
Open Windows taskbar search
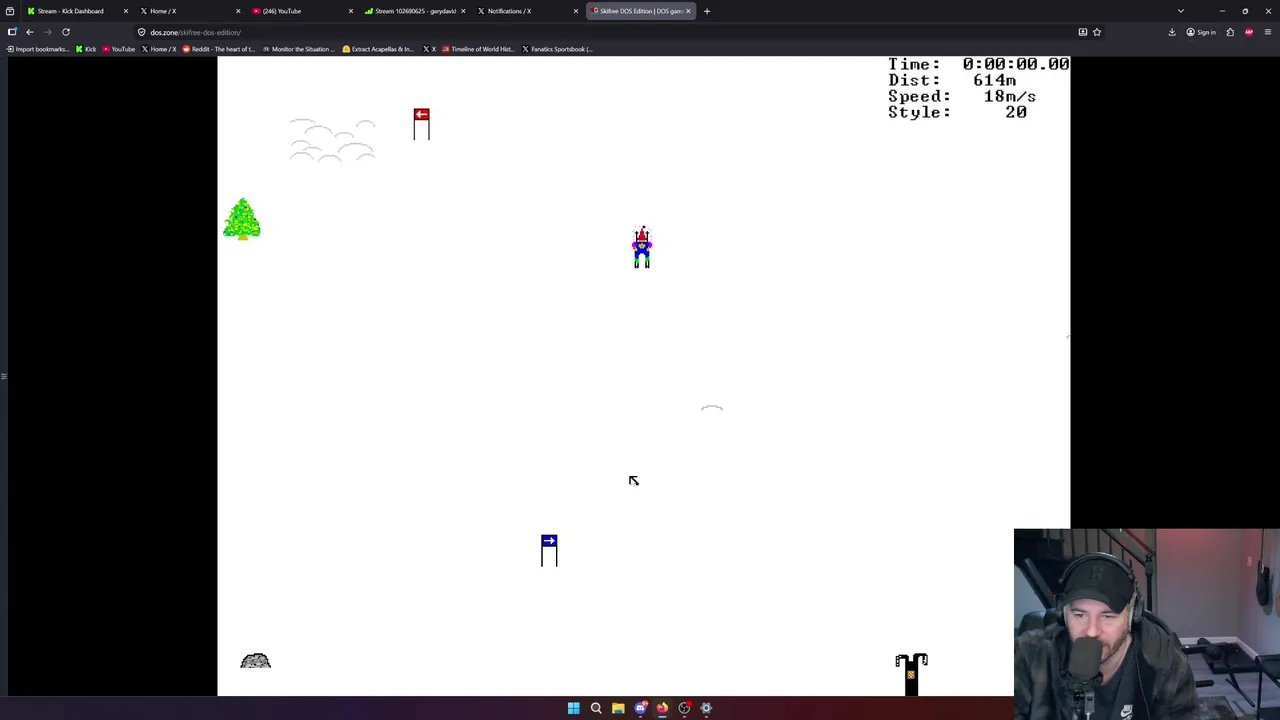point(596,708)
